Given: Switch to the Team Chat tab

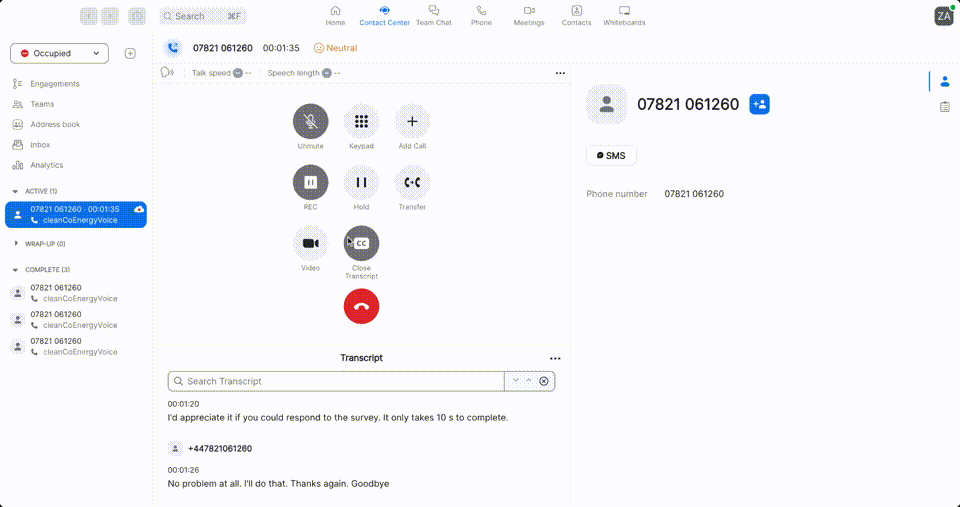Looking at the screenshot, I should 433,15.
